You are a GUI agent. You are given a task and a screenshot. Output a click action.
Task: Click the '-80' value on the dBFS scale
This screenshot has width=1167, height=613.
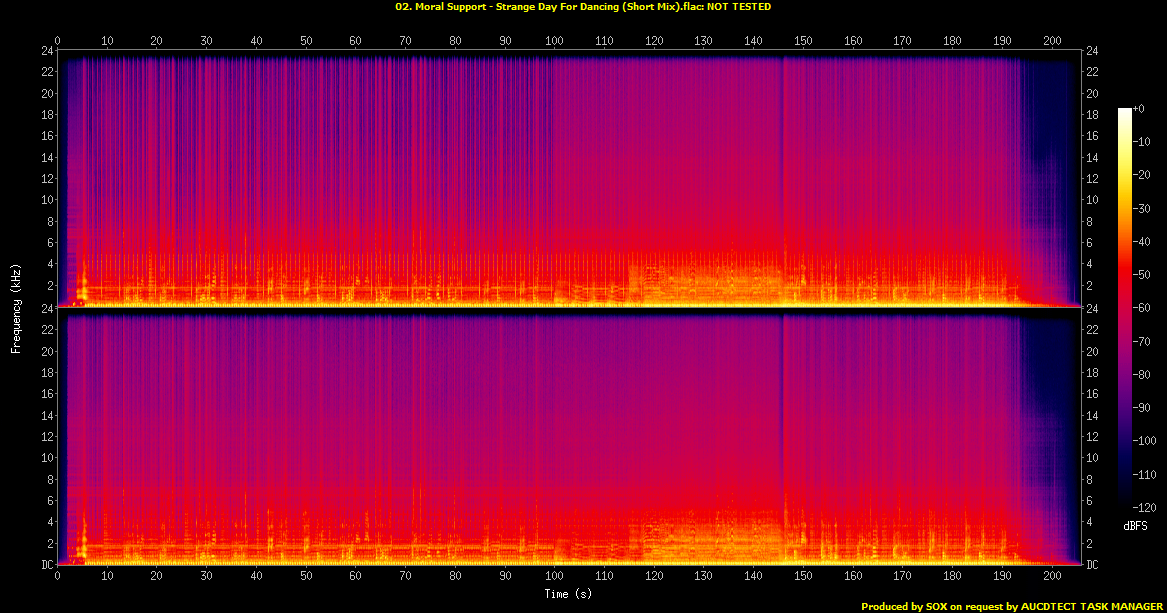(1142, 374)
